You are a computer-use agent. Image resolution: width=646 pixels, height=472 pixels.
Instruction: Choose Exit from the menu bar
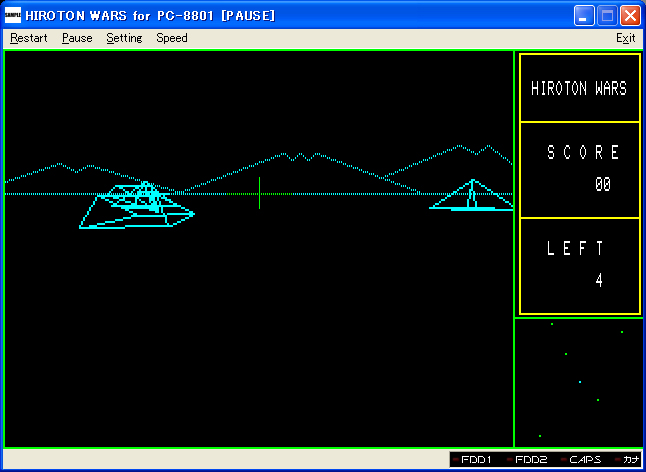click(625, 38)
